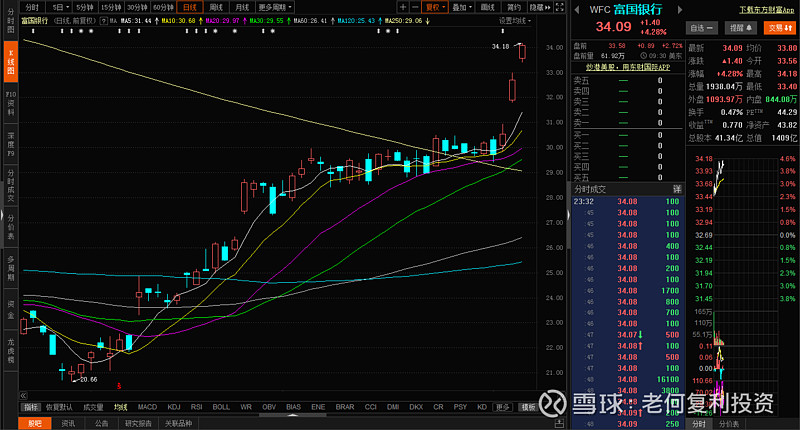Open 股吧 bottom tab

click(x=35, y=423)
